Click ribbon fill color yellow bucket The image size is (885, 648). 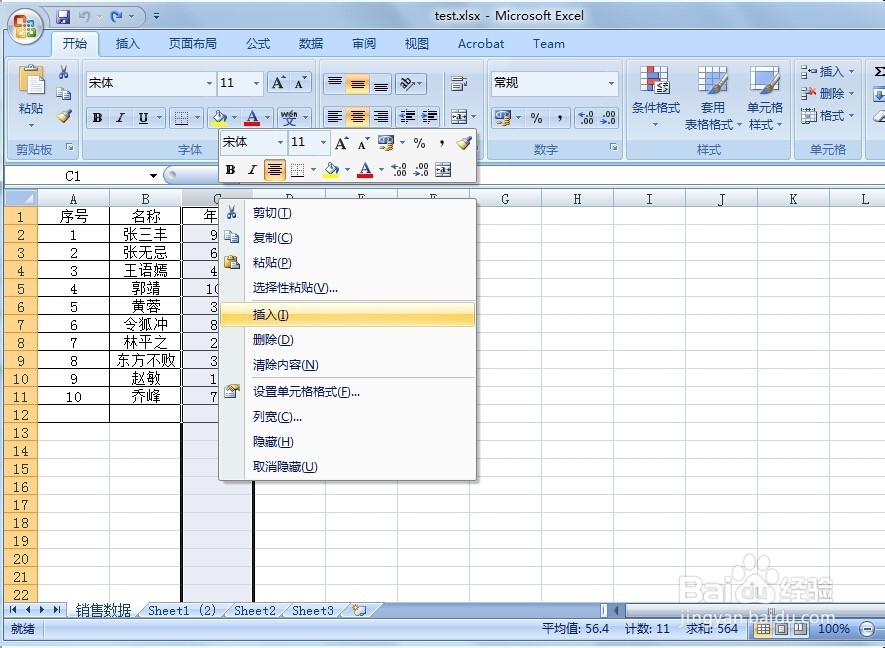218,118
